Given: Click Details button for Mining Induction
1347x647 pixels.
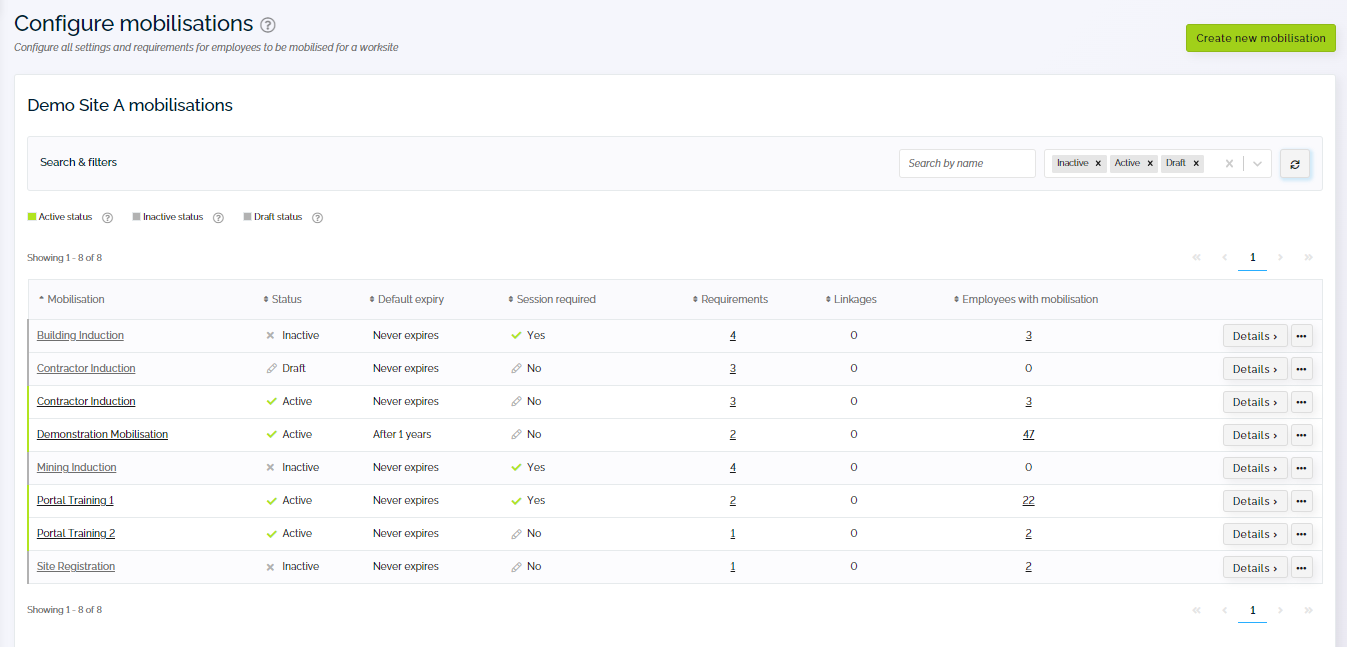Looking at the screenshot, I should coord(1255,468).
